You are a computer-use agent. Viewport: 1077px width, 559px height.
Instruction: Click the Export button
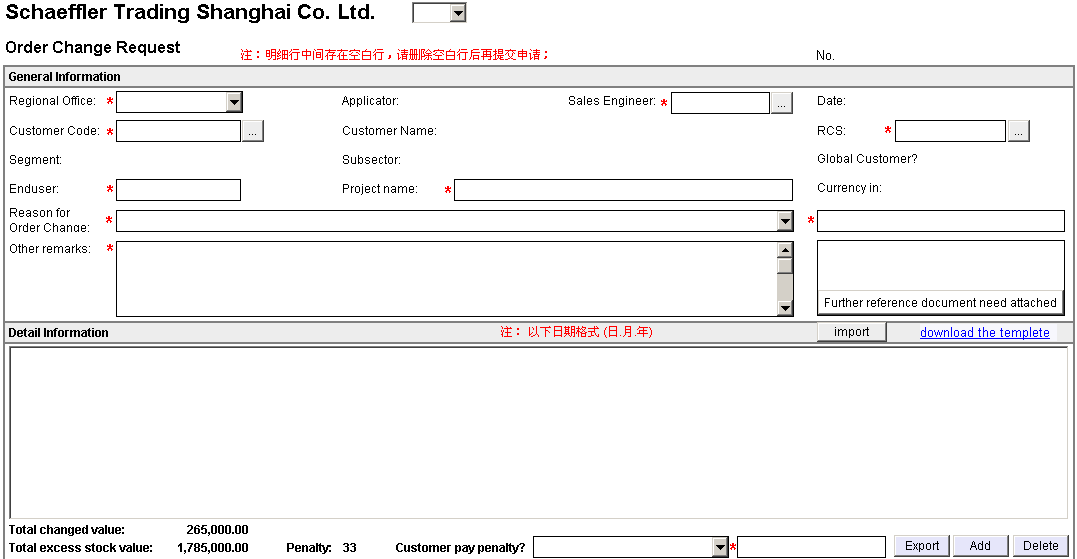point(921,546)
